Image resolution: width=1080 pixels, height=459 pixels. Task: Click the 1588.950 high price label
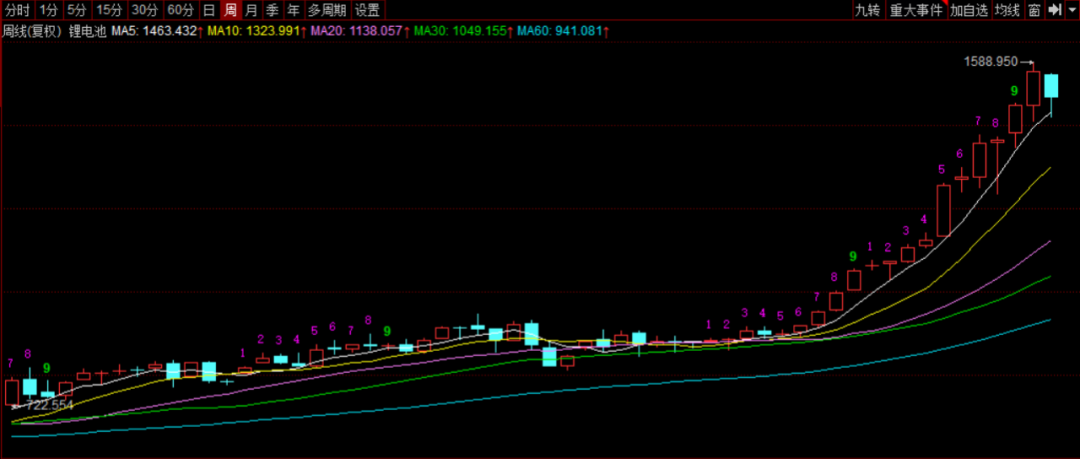[x=990, y=61]
